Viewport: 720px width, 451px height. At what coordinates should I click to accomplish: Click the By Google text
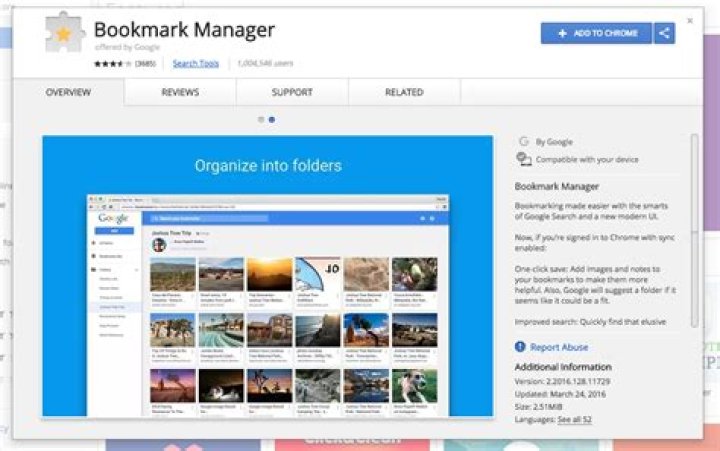pyautogui.click(x=554, y=142)
